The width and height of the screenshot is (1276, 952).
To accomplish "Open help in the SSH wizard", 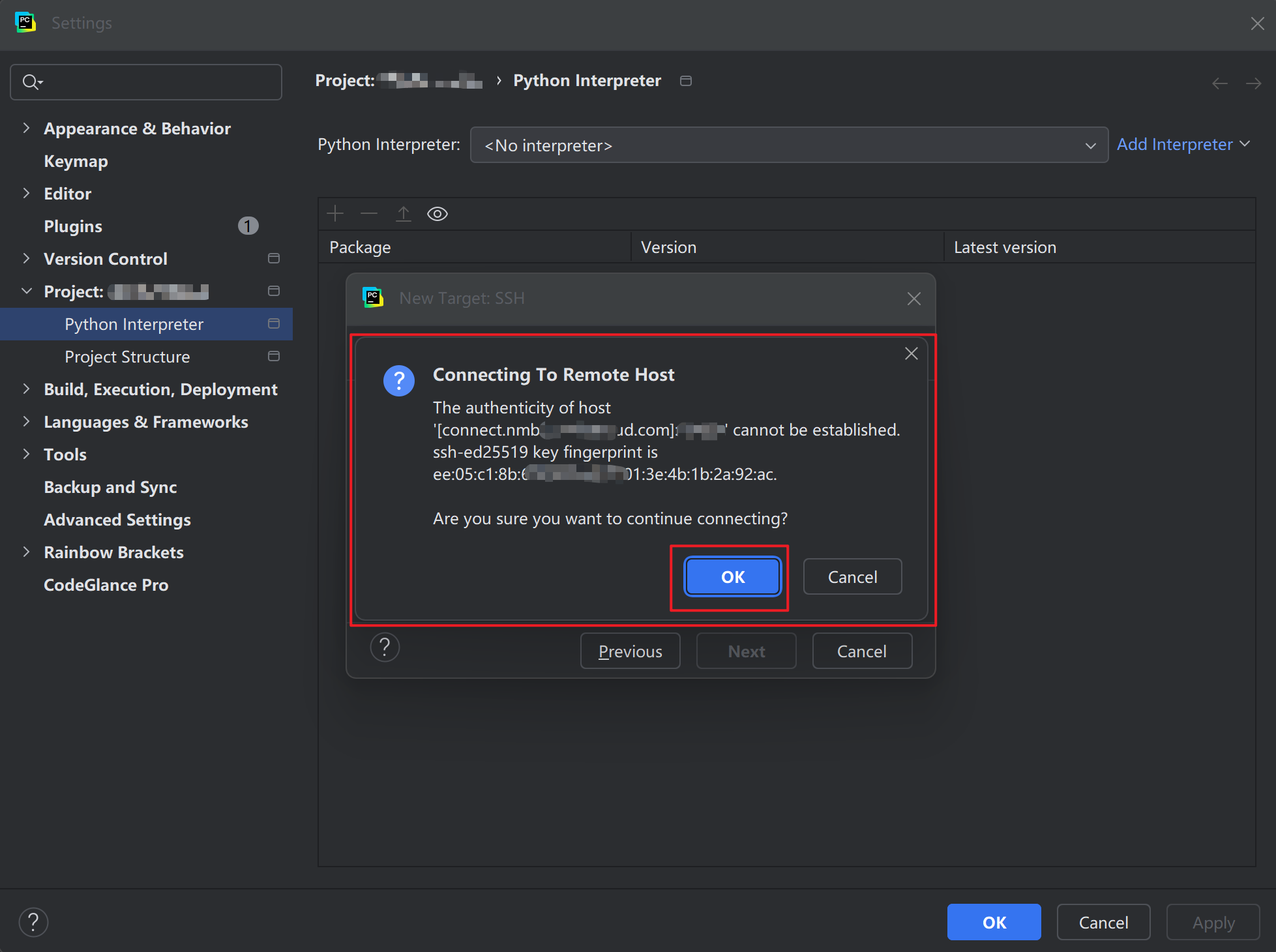I will click(x=385, y=647).
